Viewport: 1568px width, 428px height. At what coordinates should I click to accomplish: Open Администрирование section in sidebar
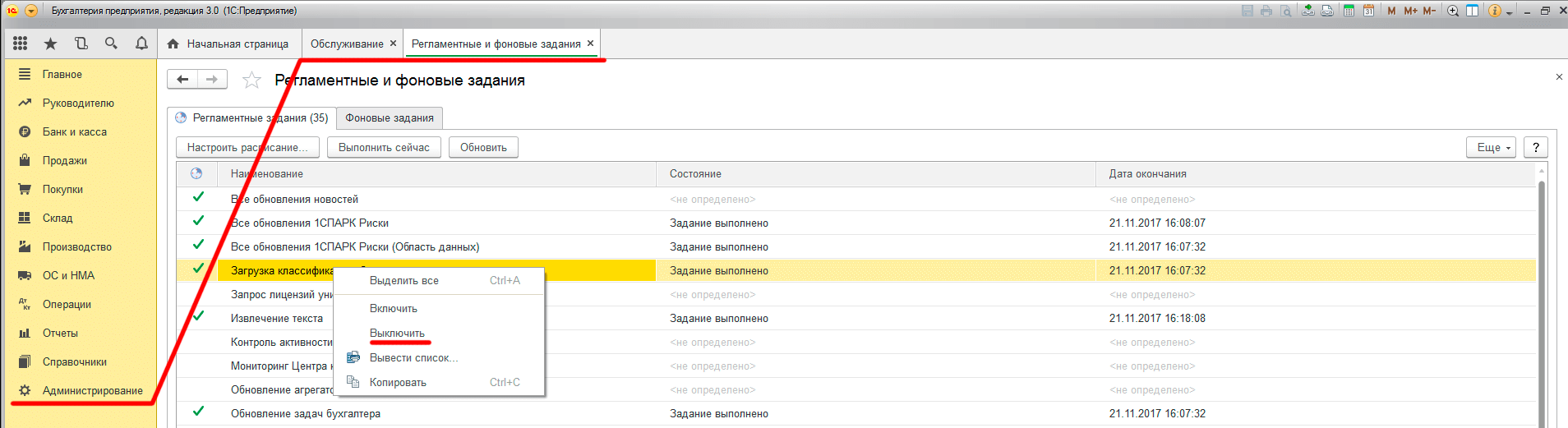coord(92,391)
